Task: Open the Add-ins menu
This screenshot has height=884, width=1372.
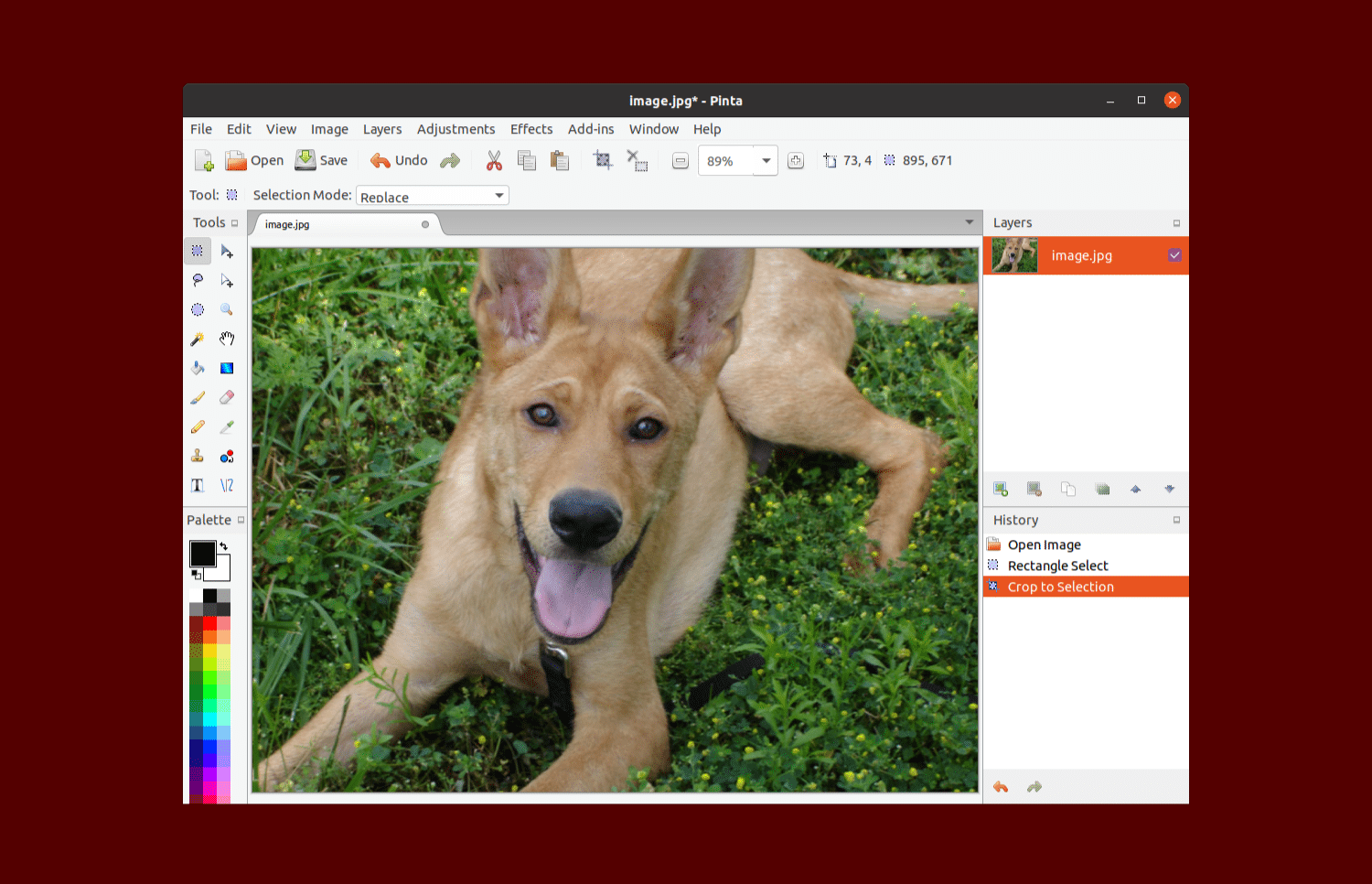Action: pos(591,129)
